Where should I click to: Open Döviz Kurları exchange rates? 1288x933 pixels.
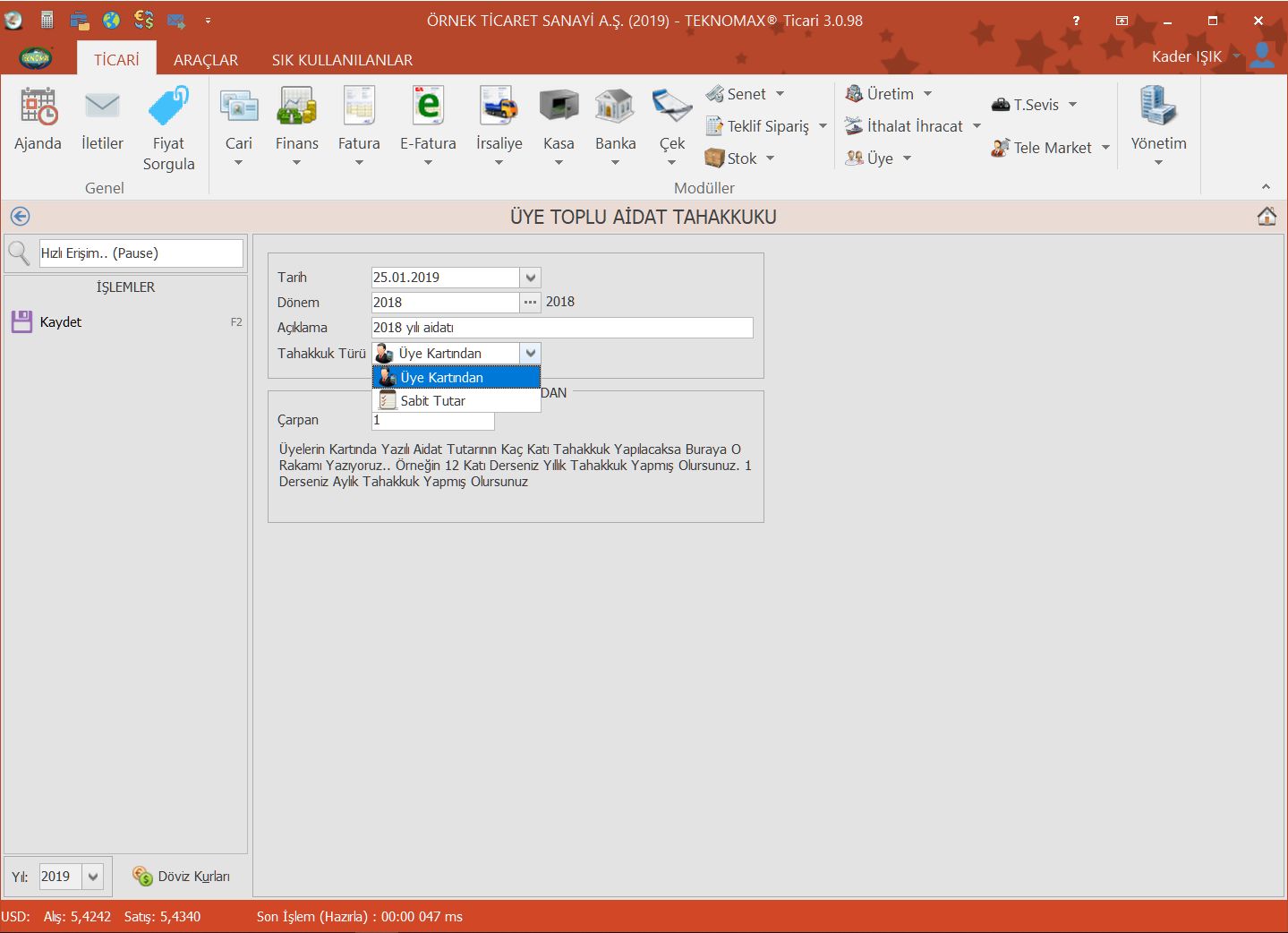pyautogui.click(x=182, y=877)
